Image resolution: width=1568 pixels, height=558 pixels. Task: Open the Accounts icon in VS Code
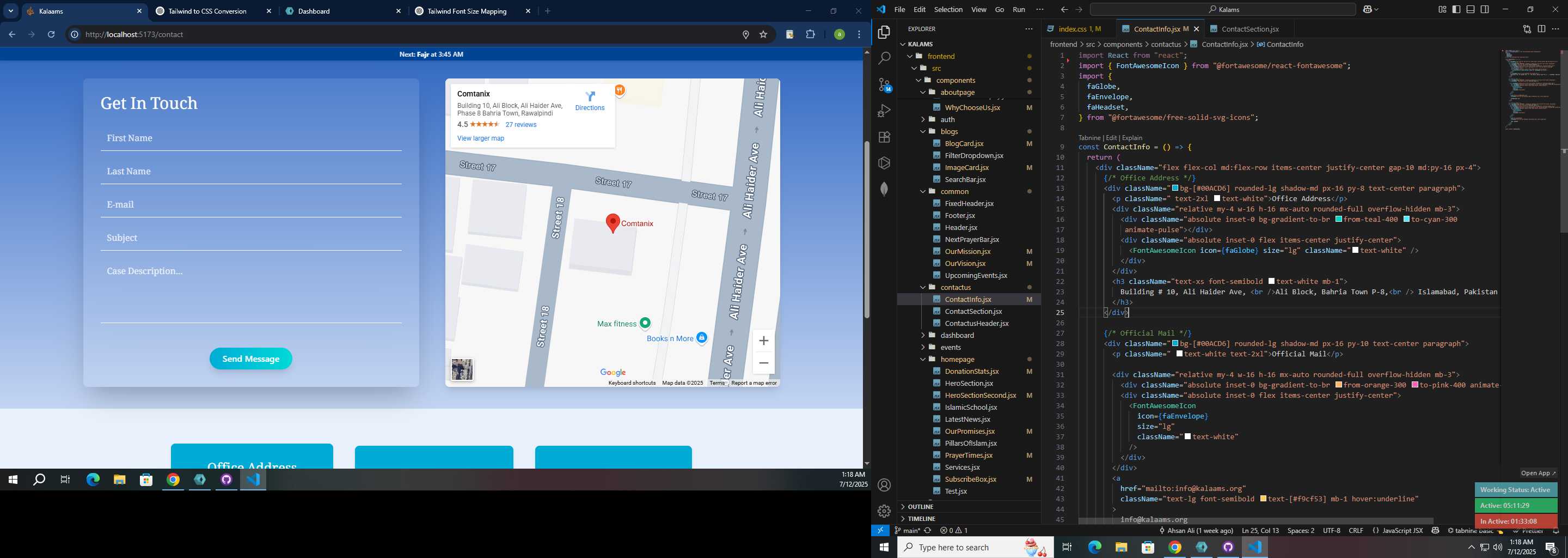pos(884,485)
